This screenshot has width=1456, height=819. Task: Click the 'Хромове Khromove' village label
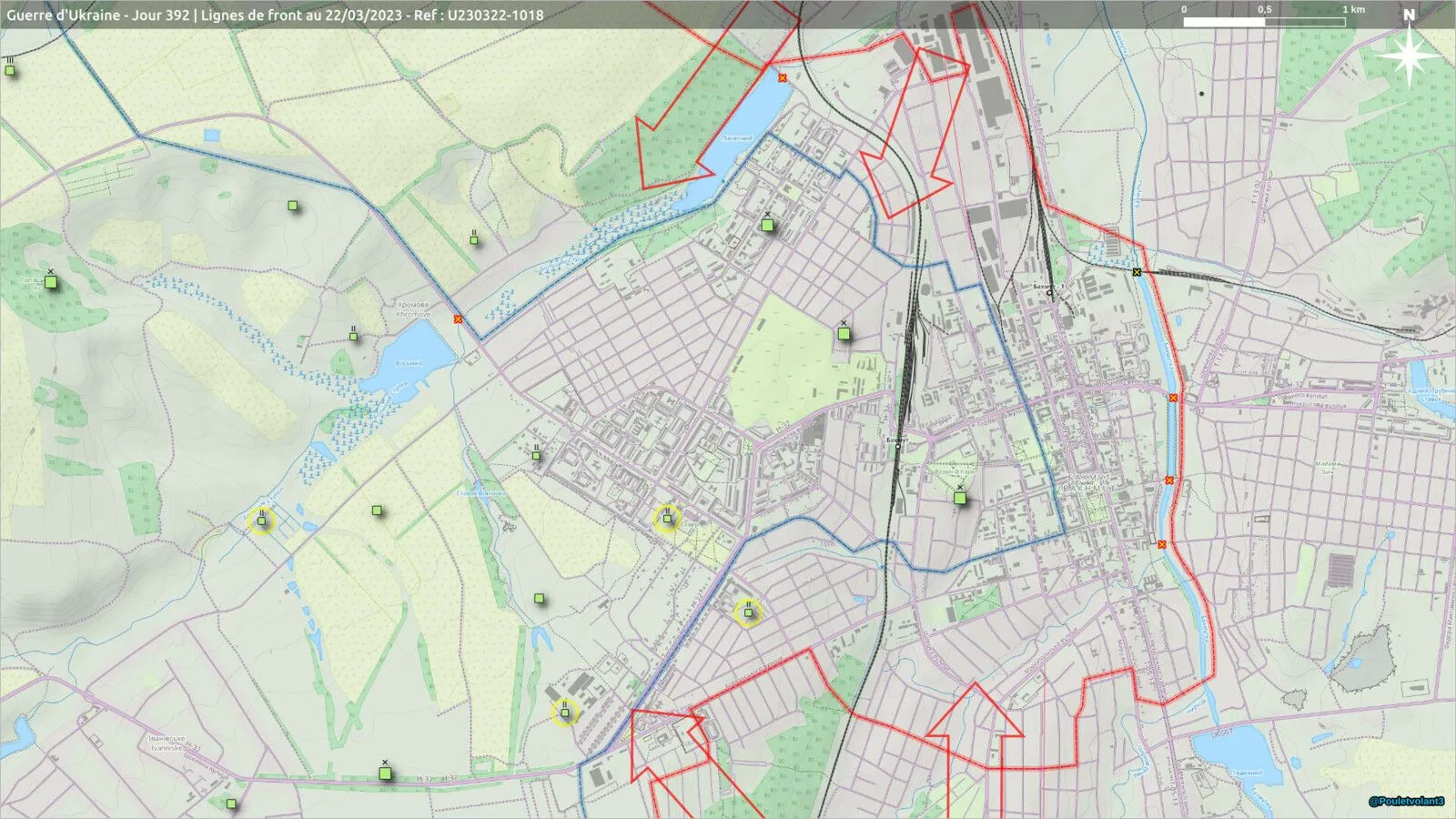click(413, 309)
